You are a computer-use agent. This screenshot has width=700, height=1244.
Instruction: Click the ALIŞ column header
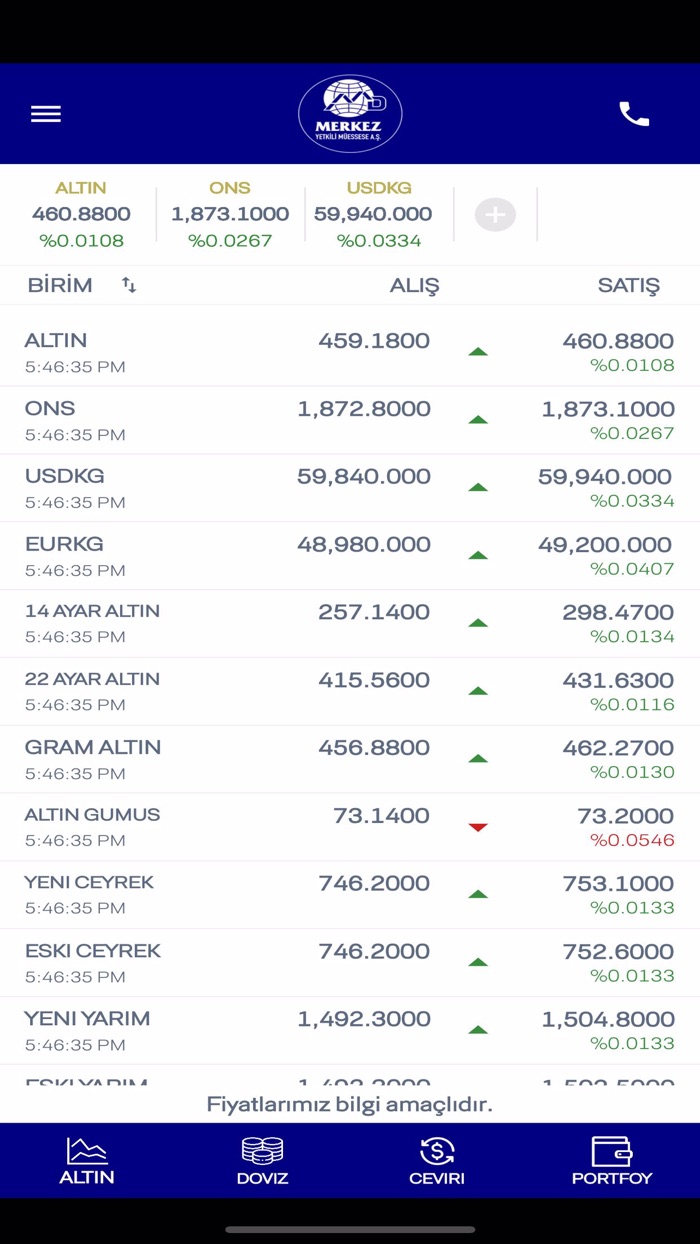414,285
